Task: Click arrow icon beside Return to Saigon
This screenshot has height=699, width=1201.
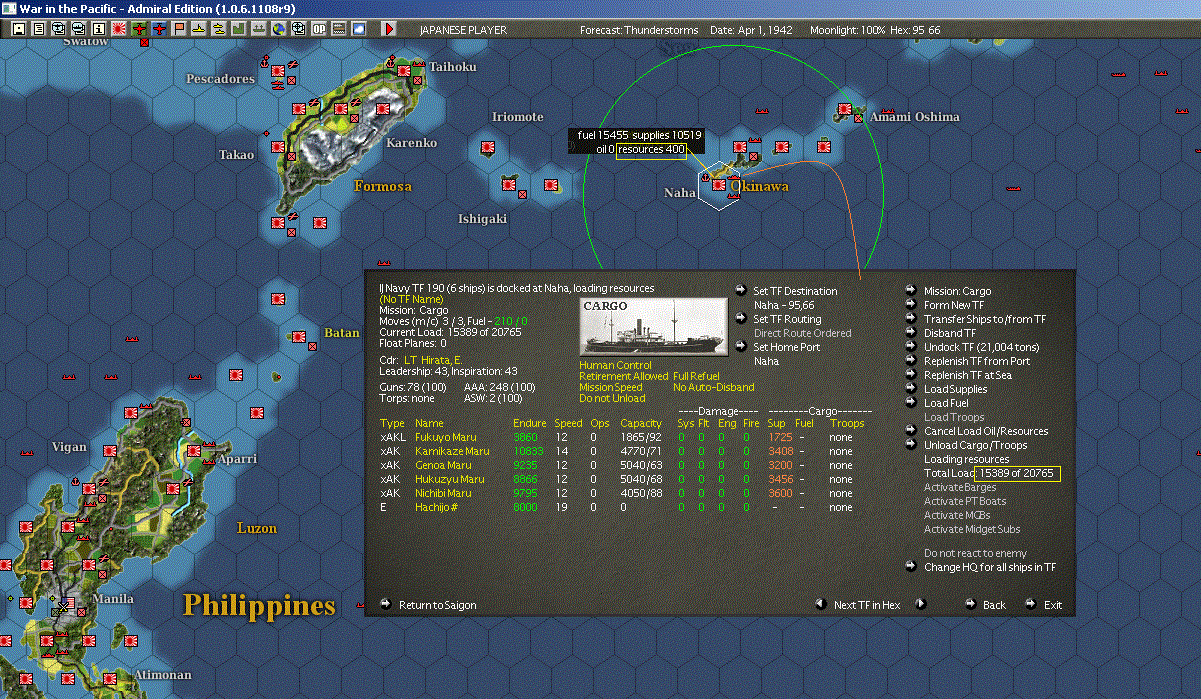Action: [386, 604]
